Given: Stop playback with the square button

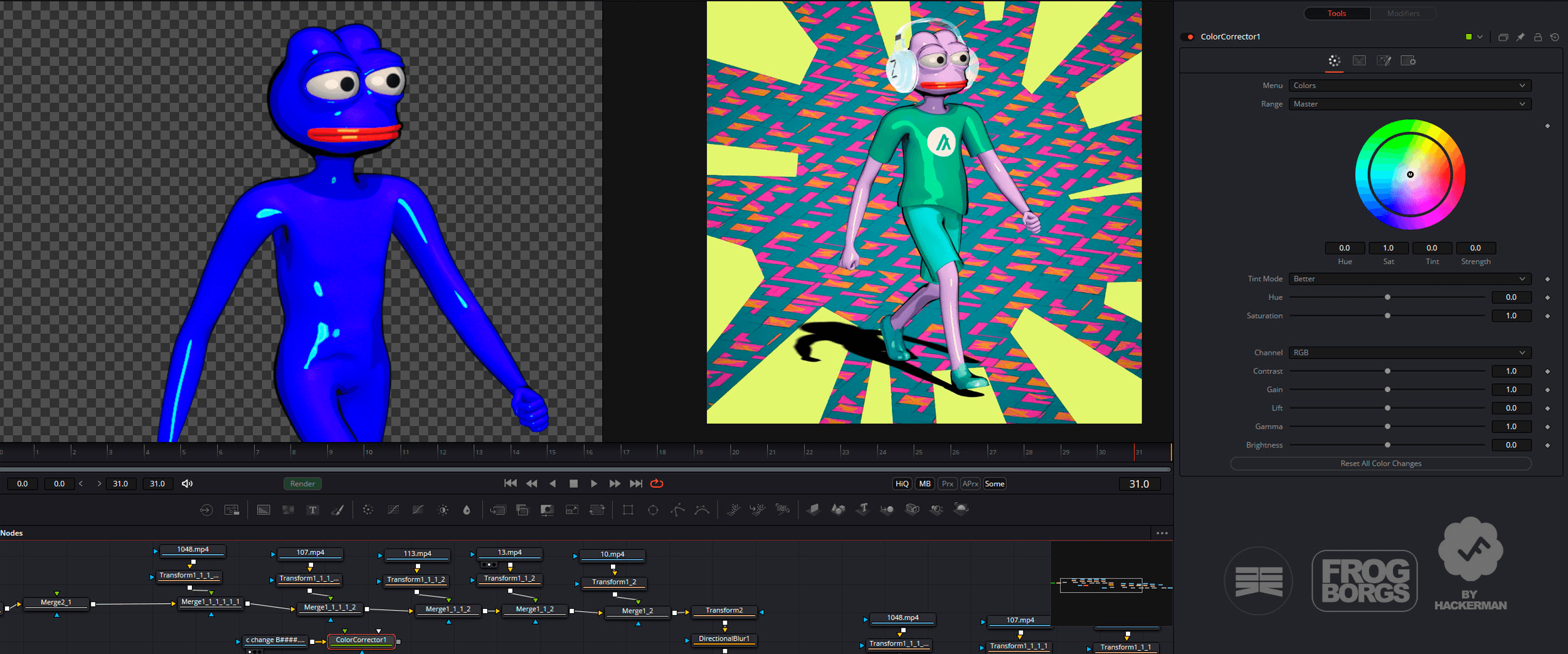Looking at the screenshot, I should click(x=573, y=483).
